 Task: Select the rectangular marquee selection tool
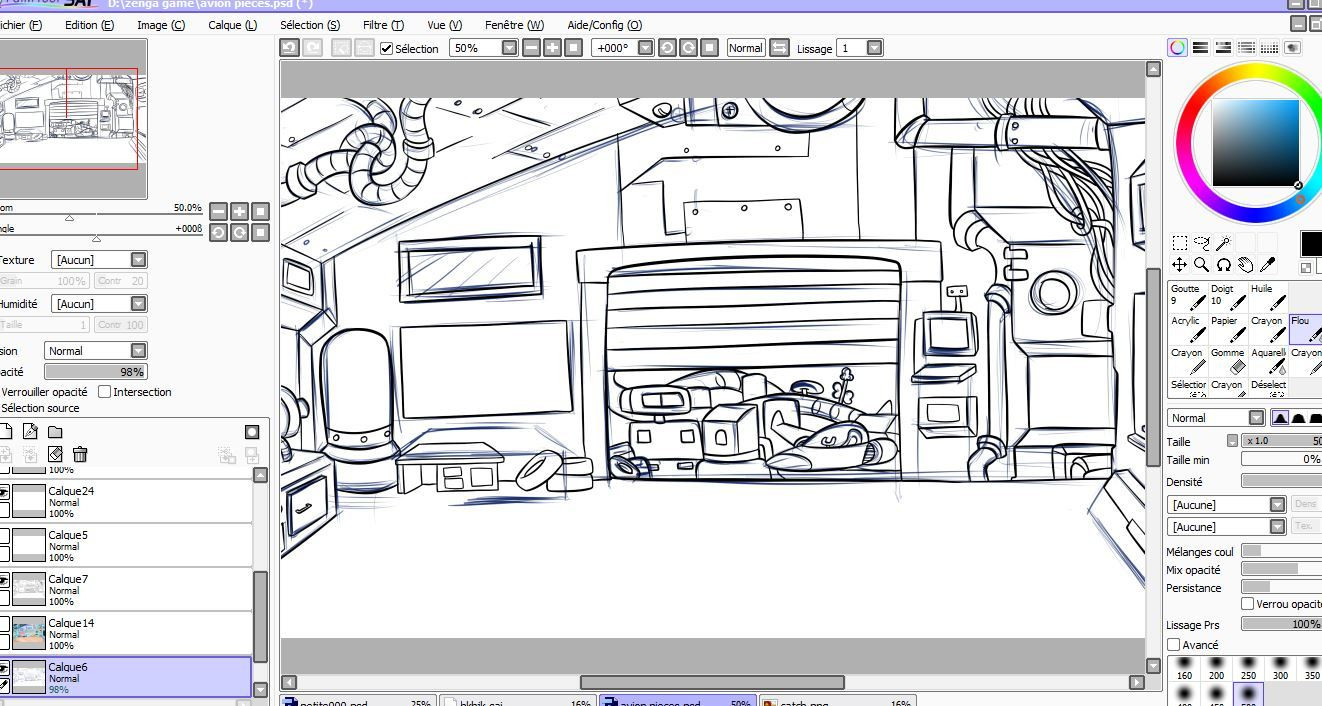coord(1180,243)
